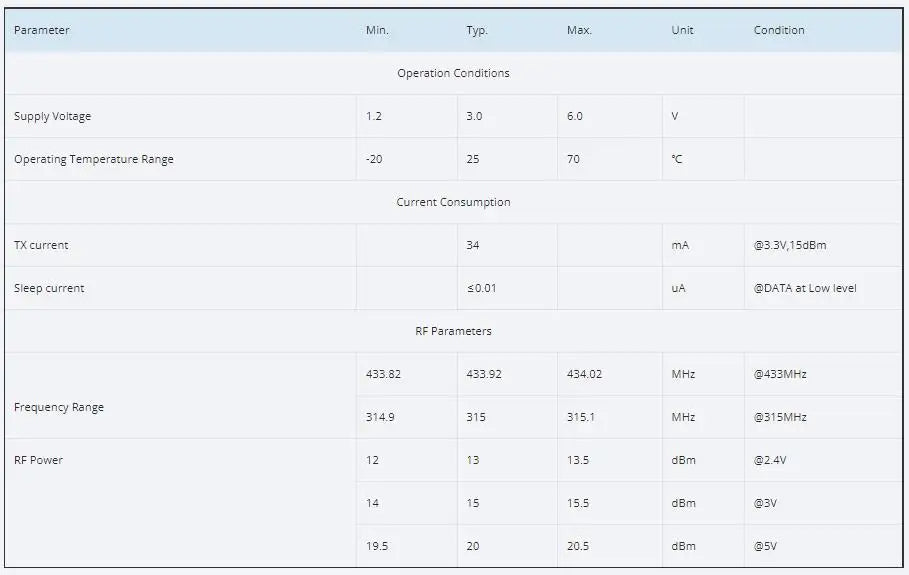Select the Typ. column header
Image resolution: width=909 pixels, height=575 pixels.
coord(477,30)
